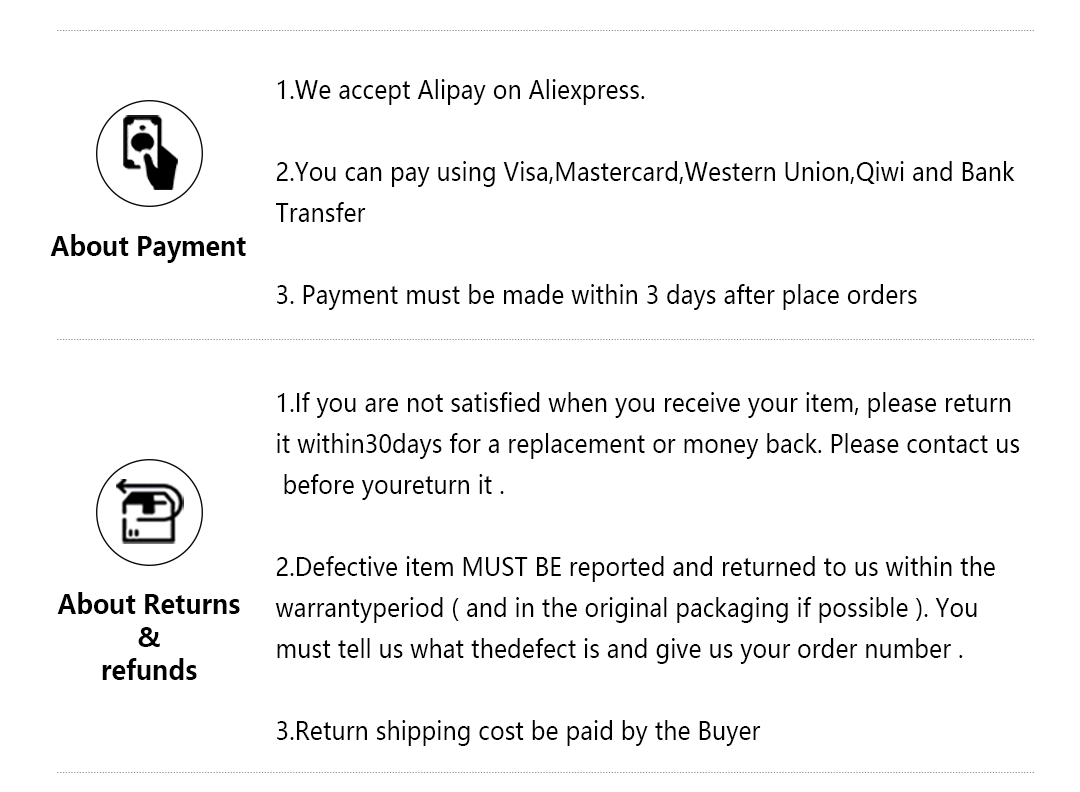The image size is (1080, 792).
Task: Click the word 'Transfer' on second line
Action: [x=320, y=213]
